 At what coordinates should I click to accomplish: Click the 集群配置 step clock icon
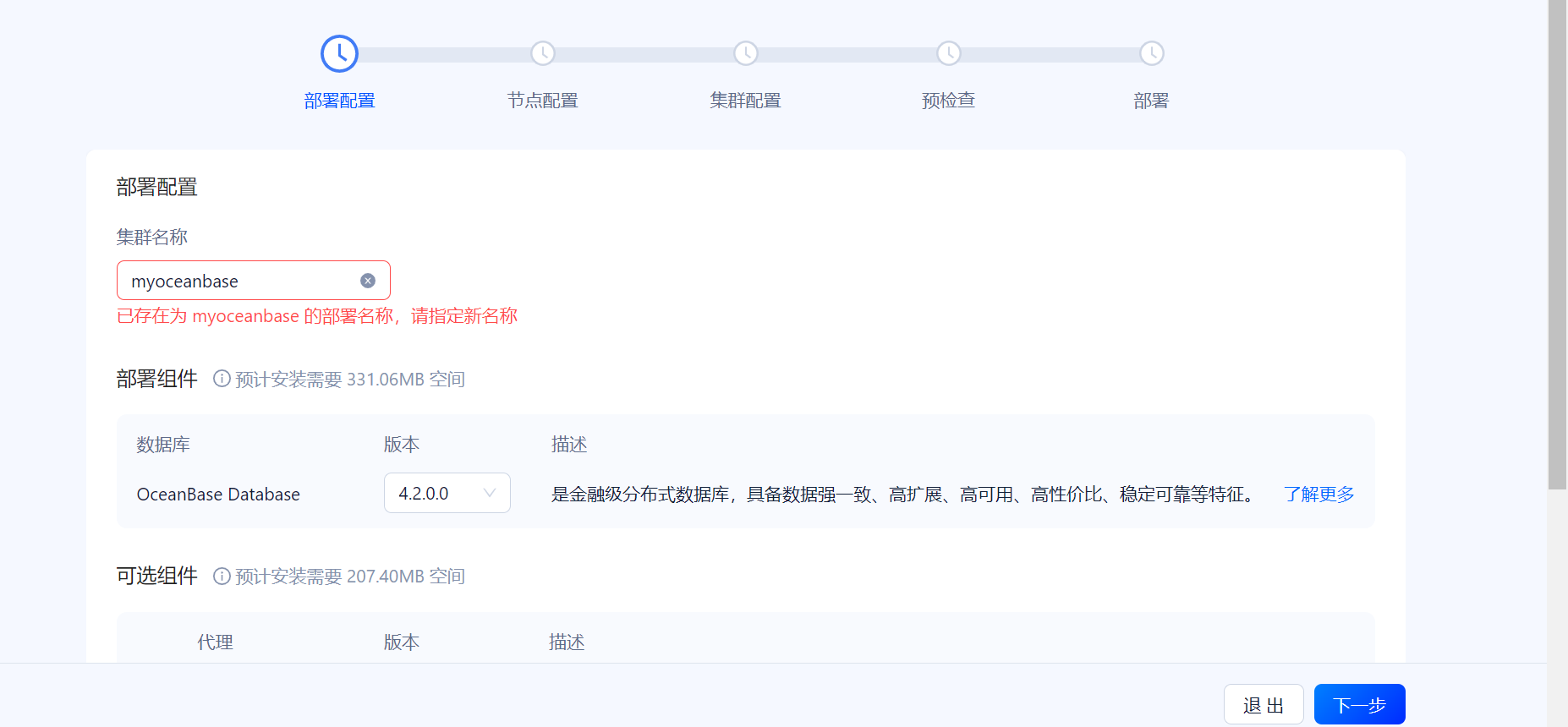point(746,53)
